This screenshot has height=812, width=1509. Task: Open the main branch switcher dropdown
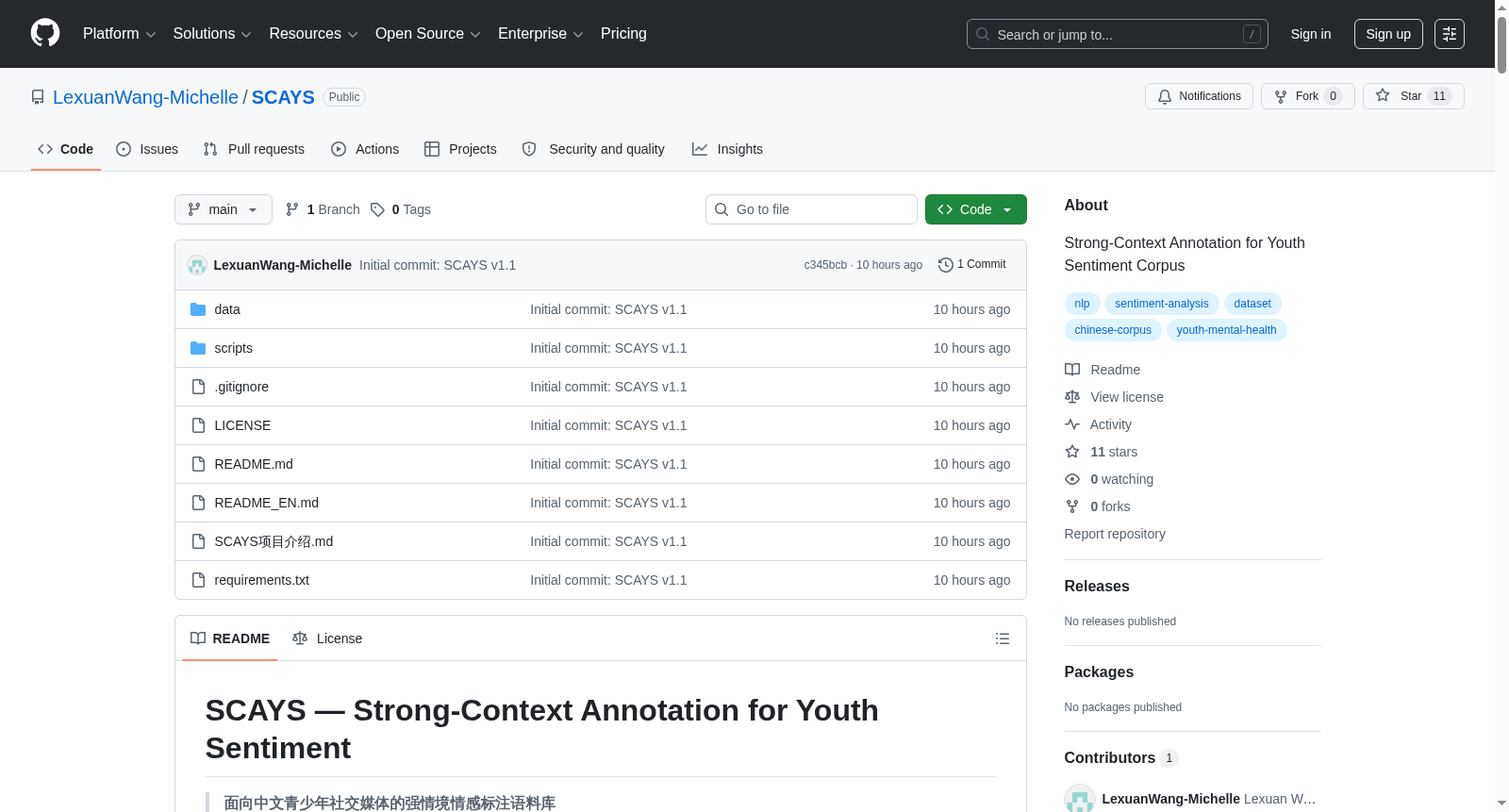click(x=224, y=209)
